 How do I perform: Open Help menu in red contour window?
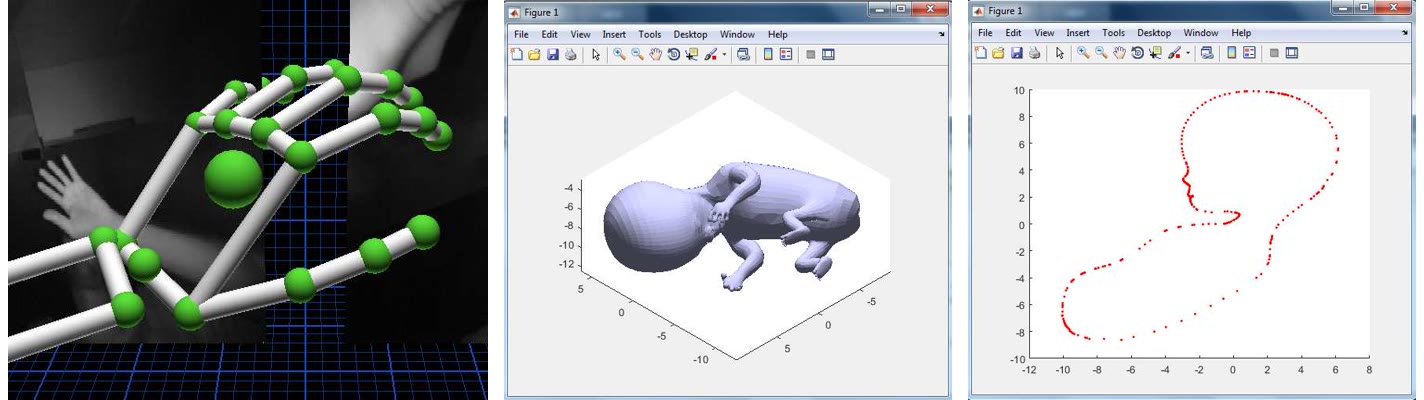pos(1241,33)
